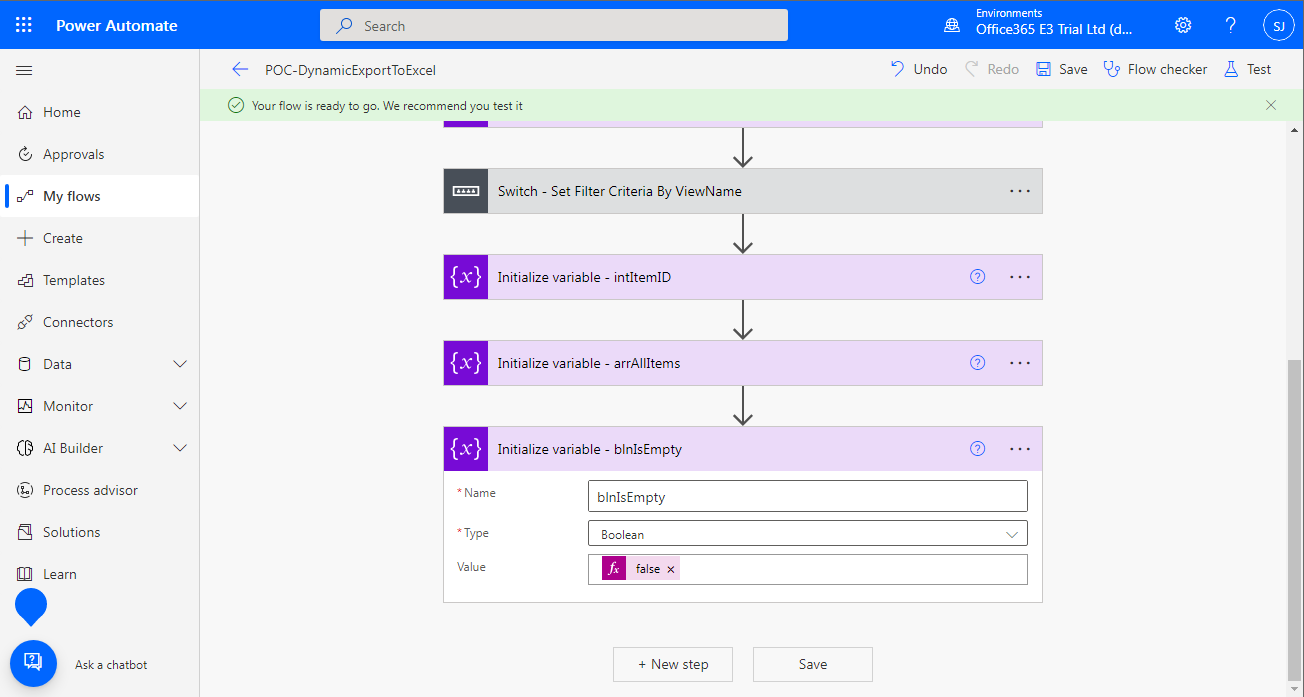Open Process advisor in sidebar

tap(100, 490)
